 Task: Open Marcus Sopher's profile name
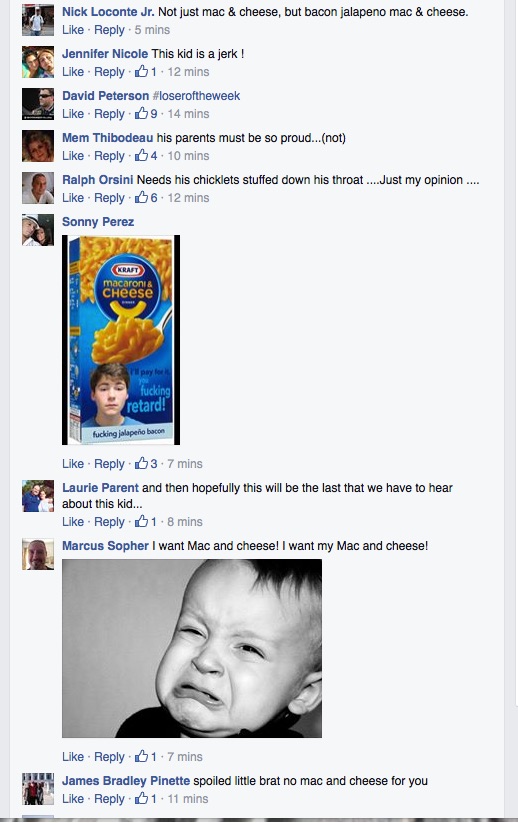(105, 545)
